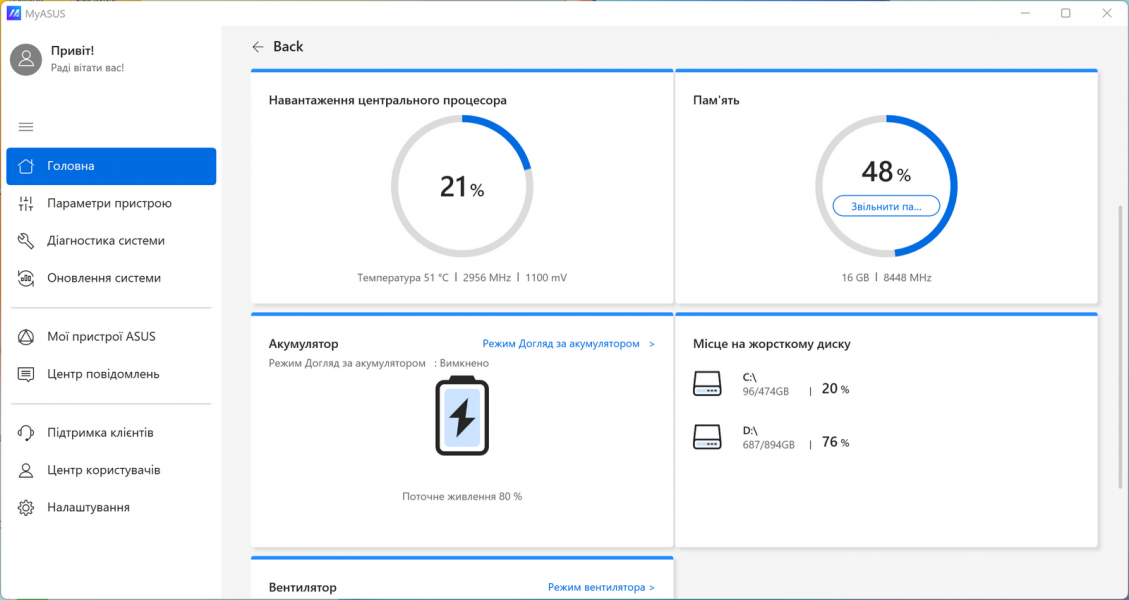Click the Back navigation arrow

pos(257,46)
